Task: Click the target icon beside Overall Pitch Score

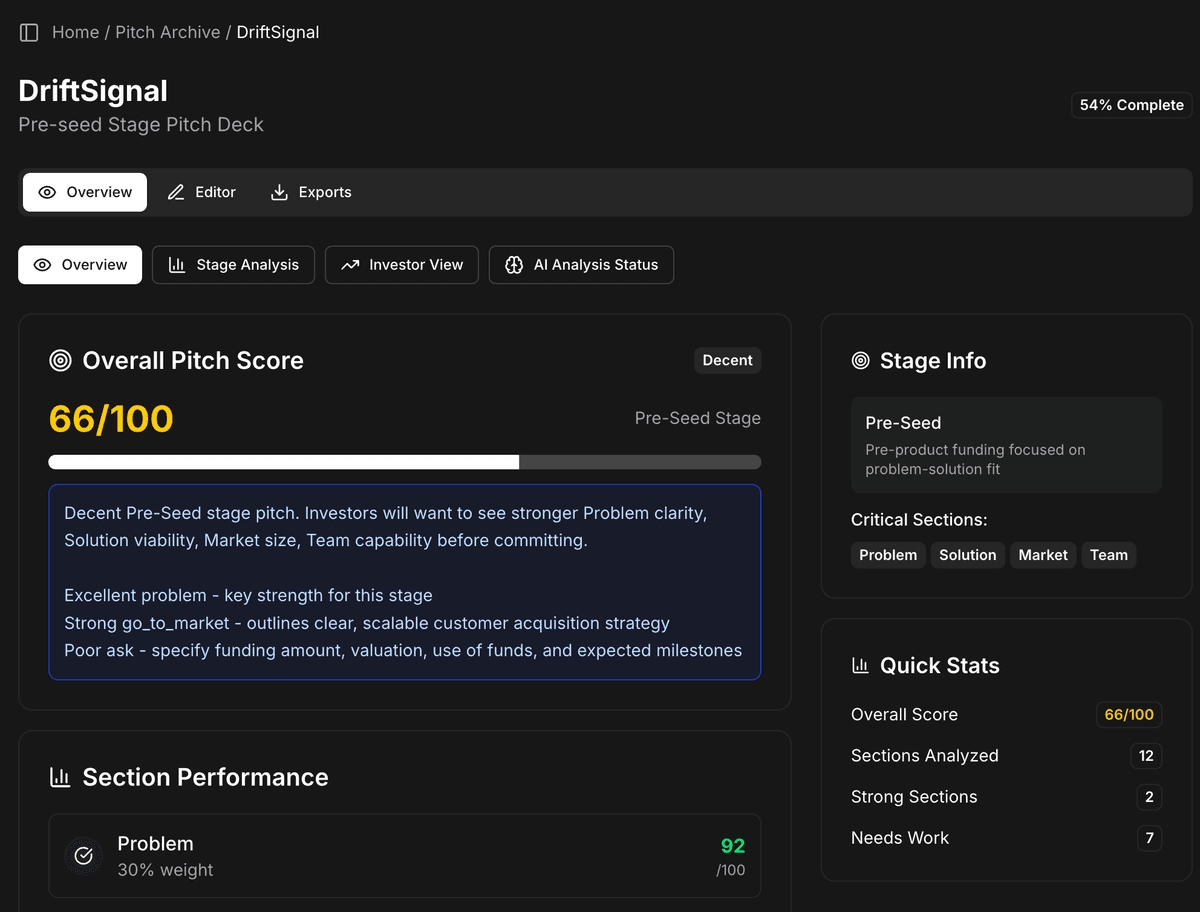Action: click(x=60, y=360)
